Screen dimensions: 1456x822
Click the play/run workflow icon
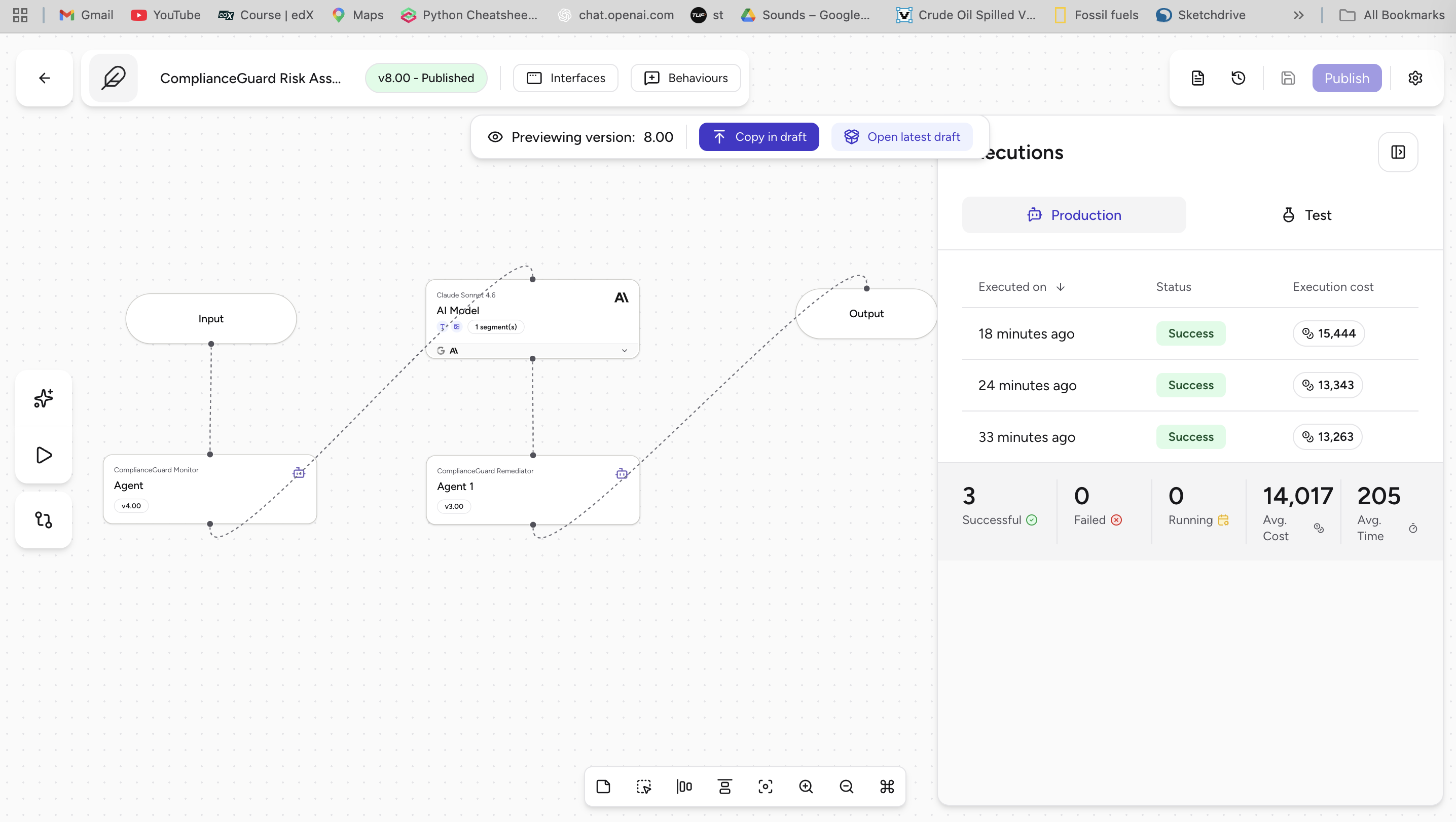44,455
